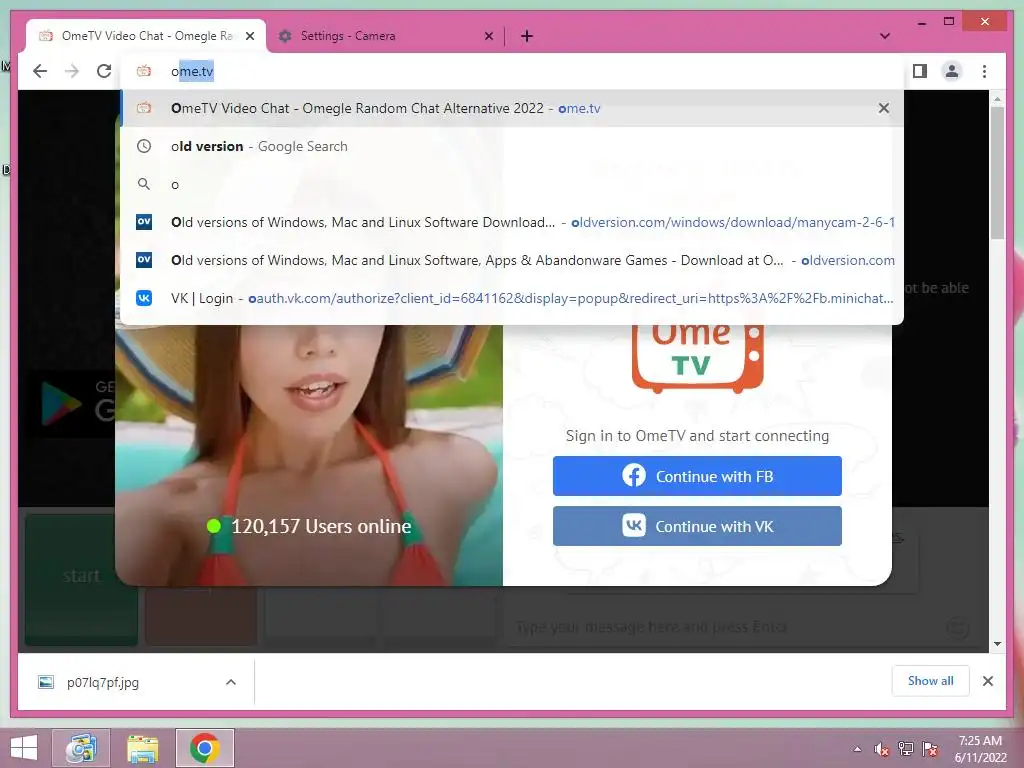This screenshot has height=768, width=1024.
Task: Expand the p07lq7pf.jpg download options chevron
Action: click(231, 682)
